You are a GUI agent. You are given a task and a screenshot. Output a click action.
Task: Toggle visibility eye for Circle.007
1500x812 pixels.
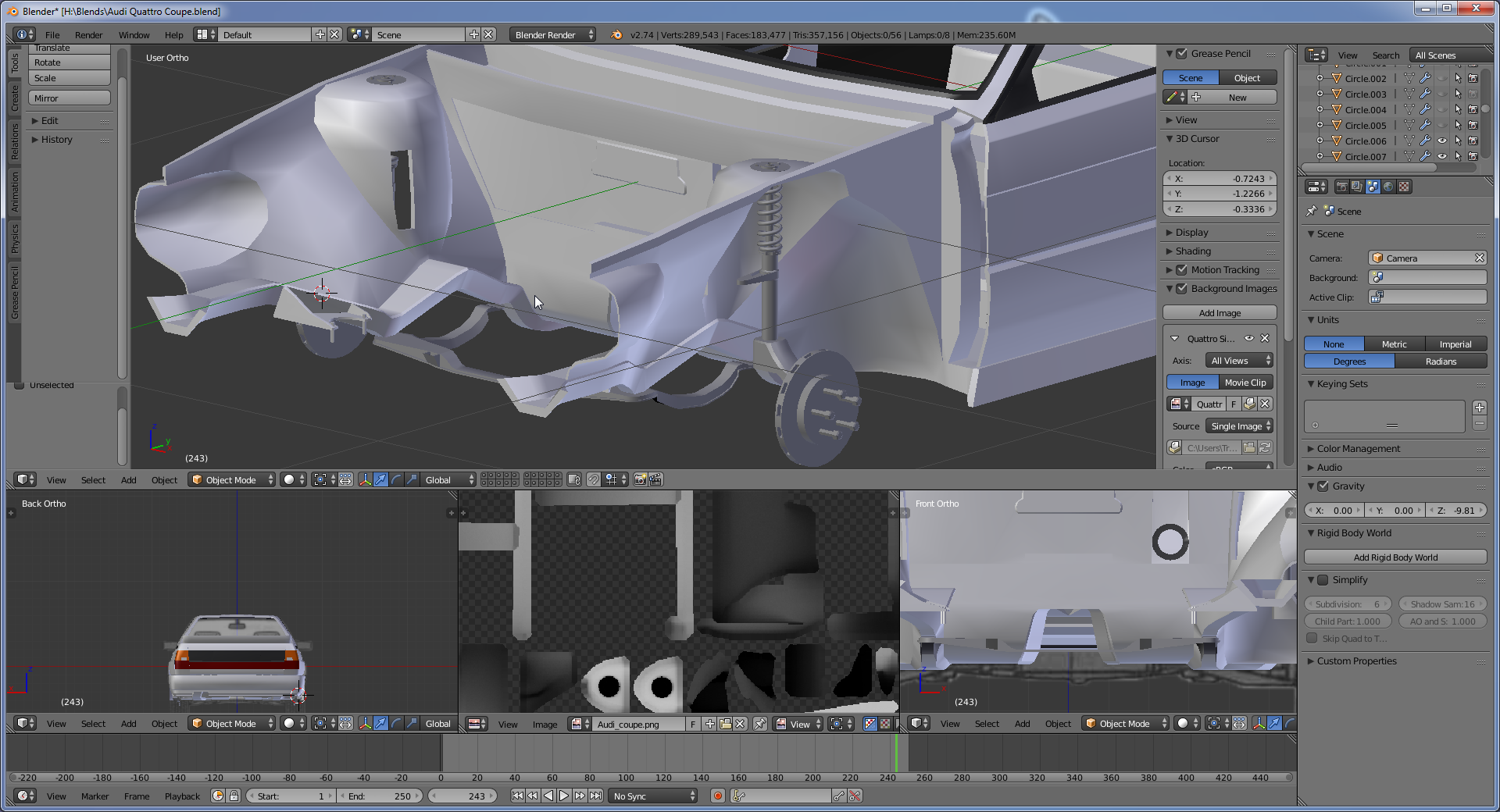(x=1442, y=157)
